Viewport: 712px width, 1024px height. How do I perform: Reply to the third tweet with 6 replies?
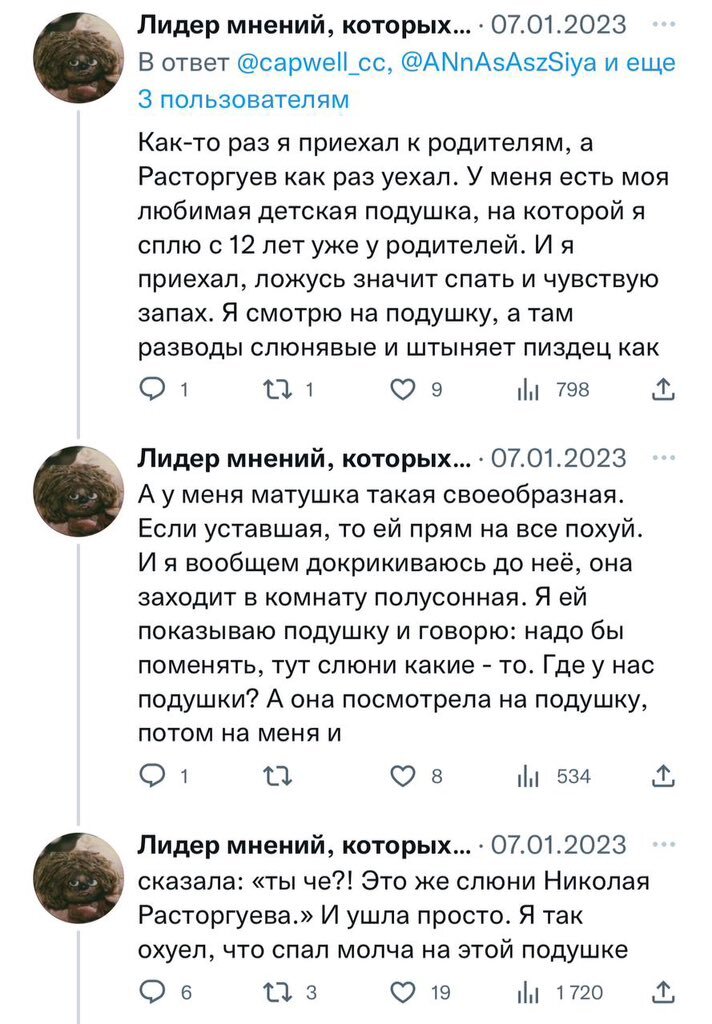(x=152, y=992)
